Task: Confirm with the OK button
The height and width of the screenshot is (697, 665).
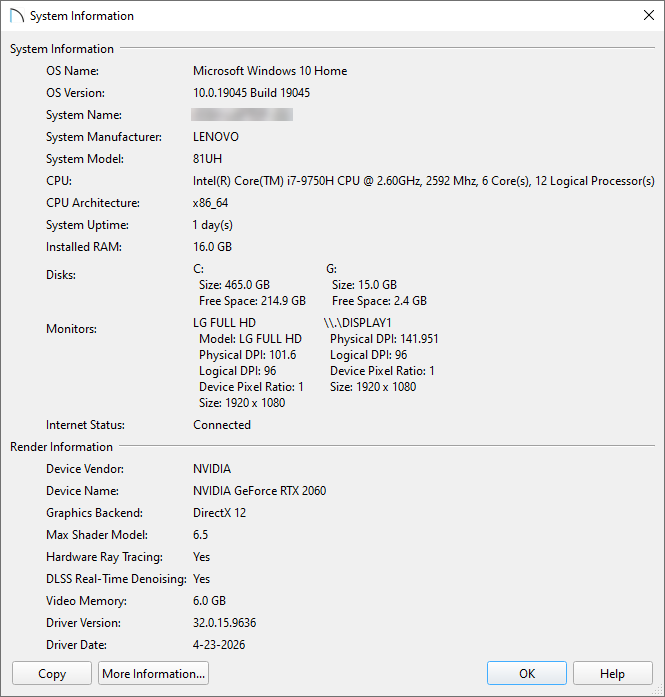Action: (527, 673)
